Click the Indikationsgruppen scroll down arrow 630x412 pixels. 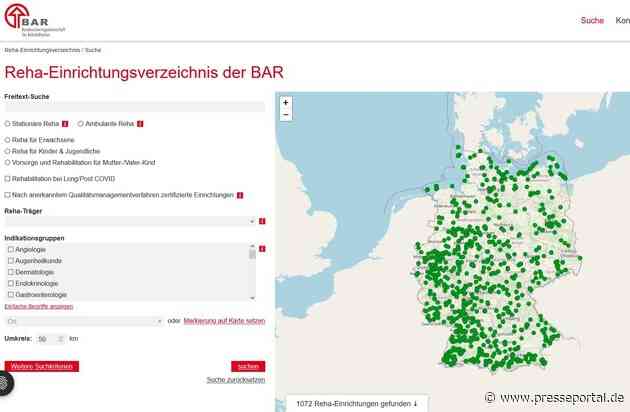252,298
